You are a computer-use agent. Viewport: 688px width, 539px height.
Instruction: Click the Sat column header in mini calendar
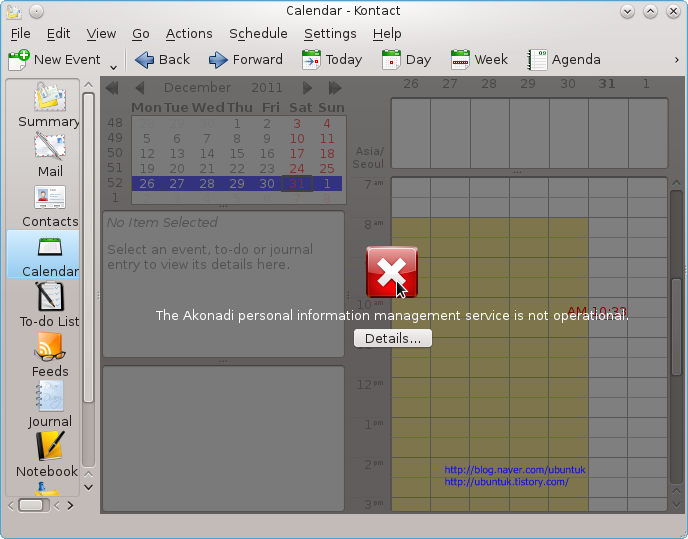coord(300,108)
